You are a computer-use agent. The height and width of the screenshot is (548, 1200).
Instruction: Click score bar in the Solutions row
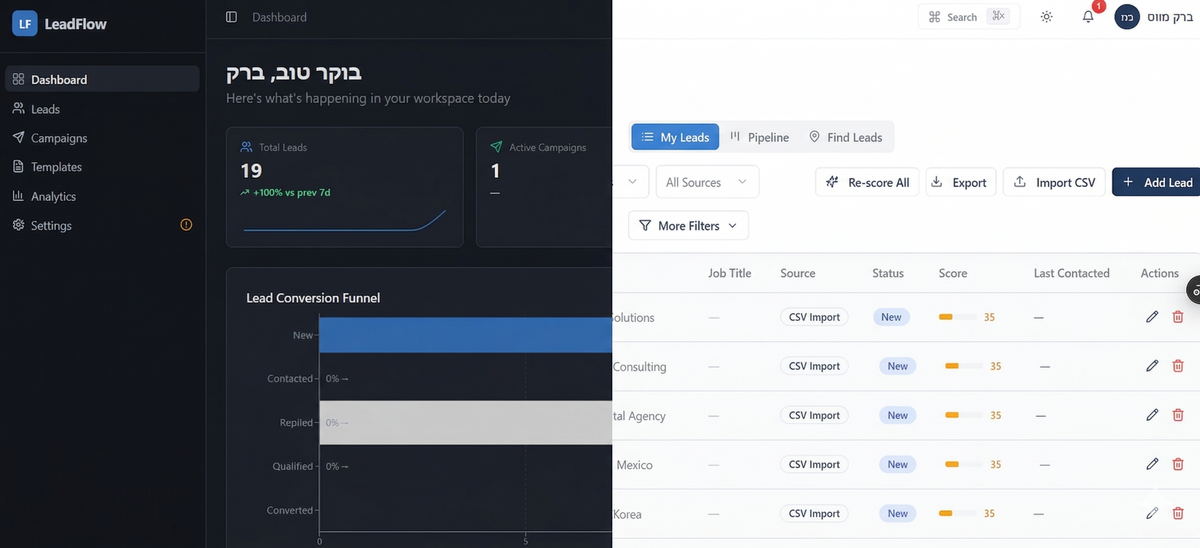pyautogui.click(x=957, y=317)
